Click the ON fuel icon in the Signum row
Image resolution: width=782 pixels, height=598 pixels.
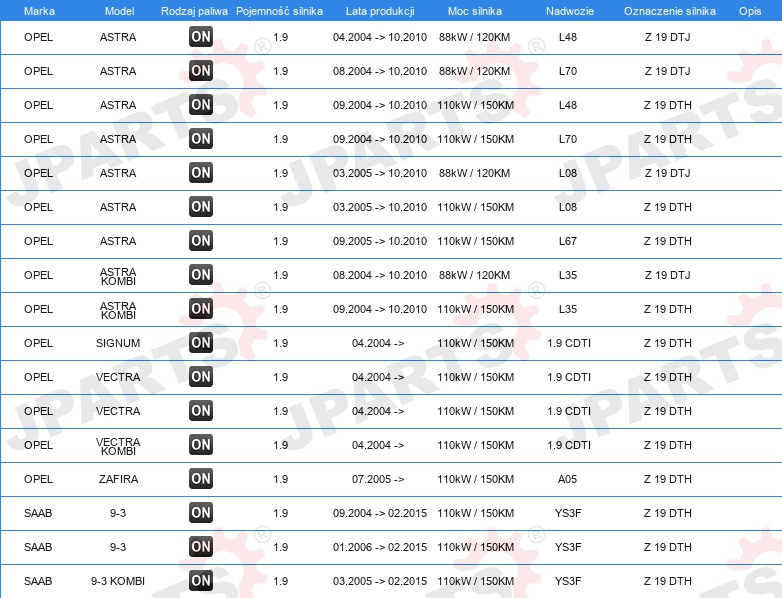[x=201, y=342]
